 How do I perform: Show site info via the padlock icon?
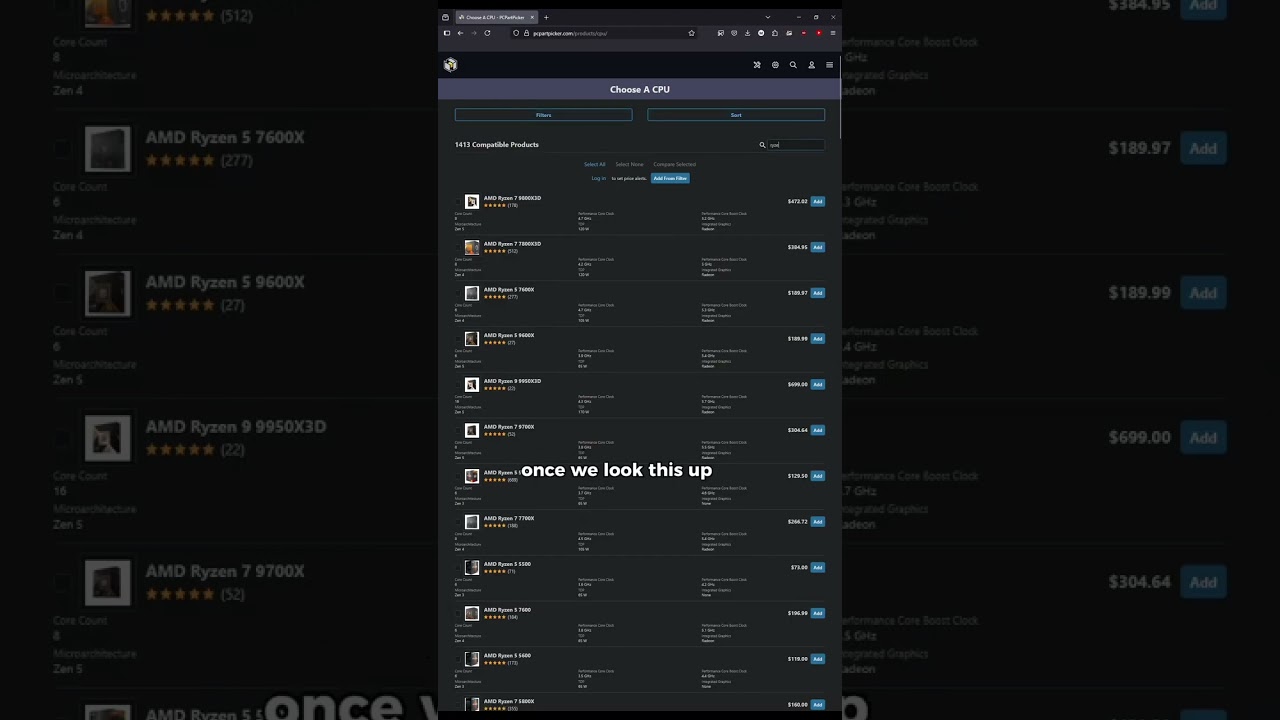[x=525, y=33]
